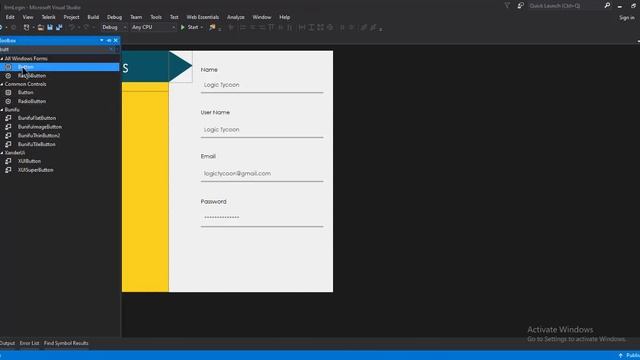Click the Undo arrow icon
640x360 pixels.
coord(72,27)
